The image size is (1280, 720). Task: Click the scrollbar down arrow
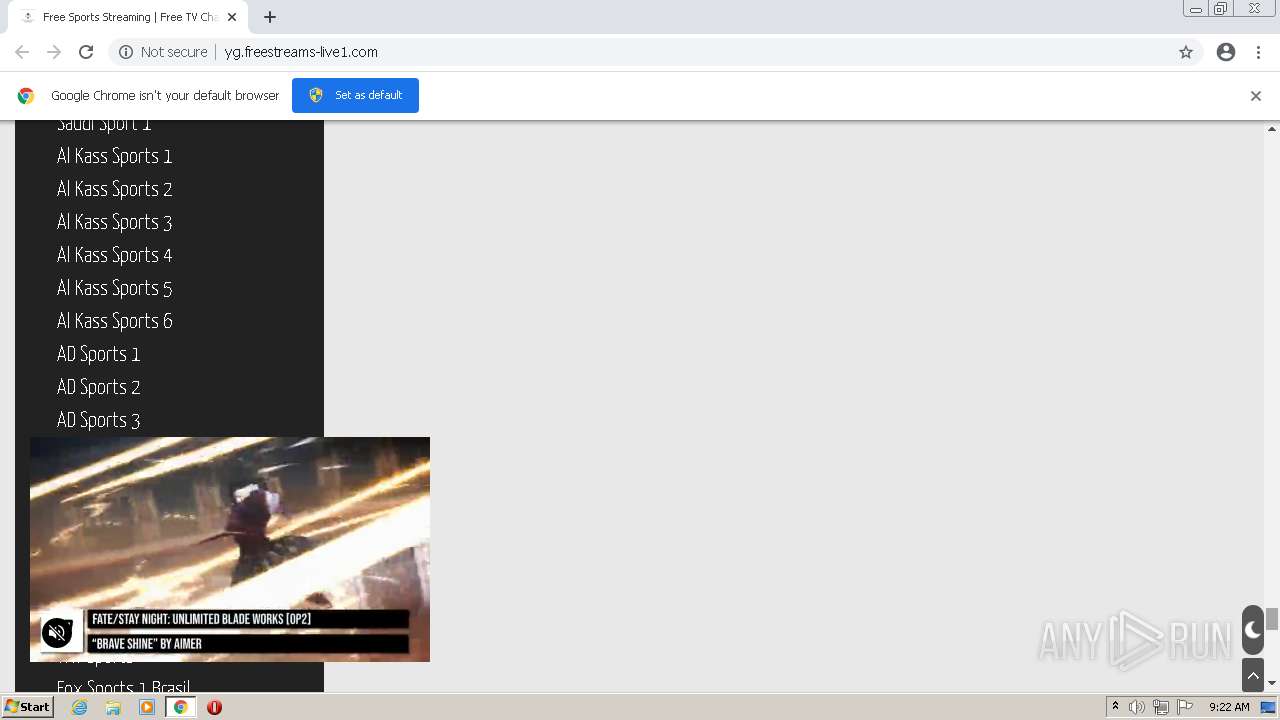1272,683
